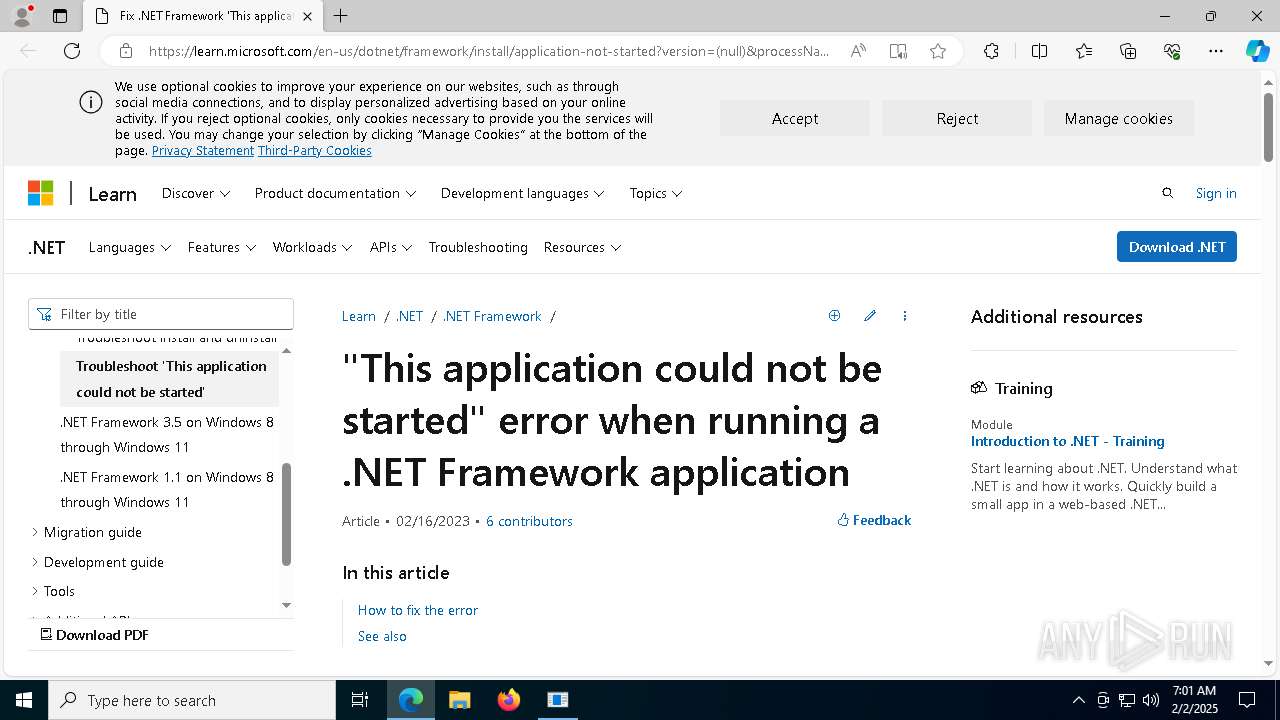This screenshot has width=1280, height=720.
Task: Add this page to favorites star
Action: click(938, 51)
